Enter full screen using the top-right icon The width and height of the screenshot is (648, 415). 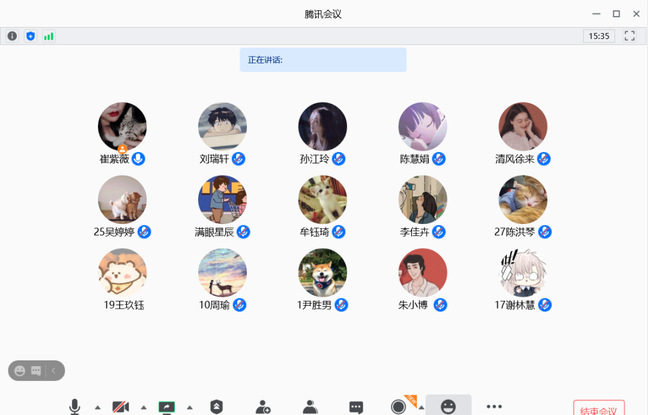tap(629, 36)
